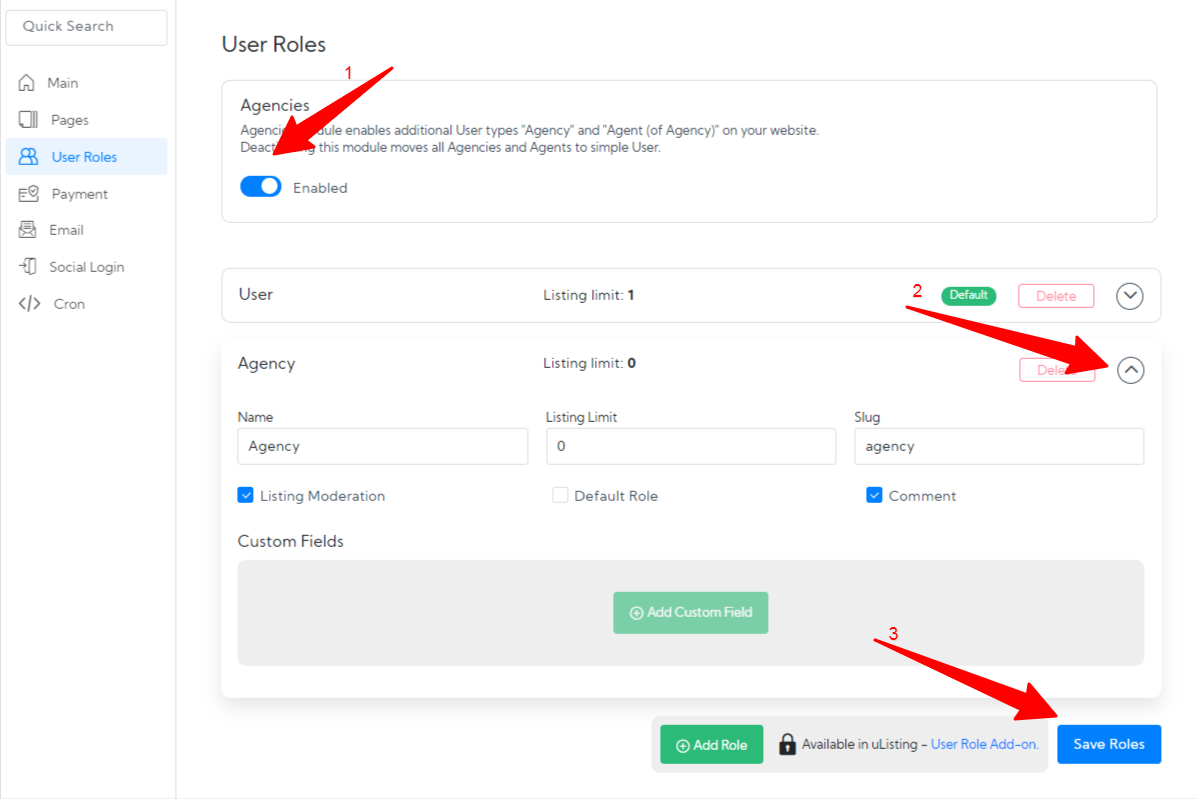The height and width of the screenshot is (799, 1197).
Task: Click the Email icon in sidebar
Action: click(x=28, y=230)
